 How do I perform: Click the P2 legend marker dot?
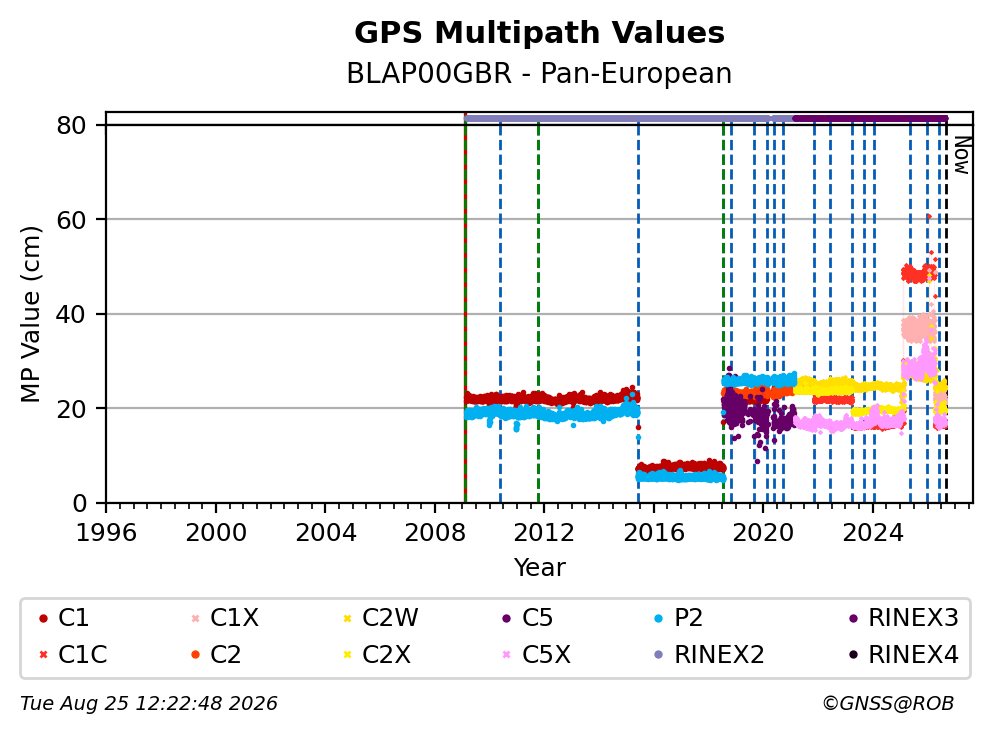[659, 618]
